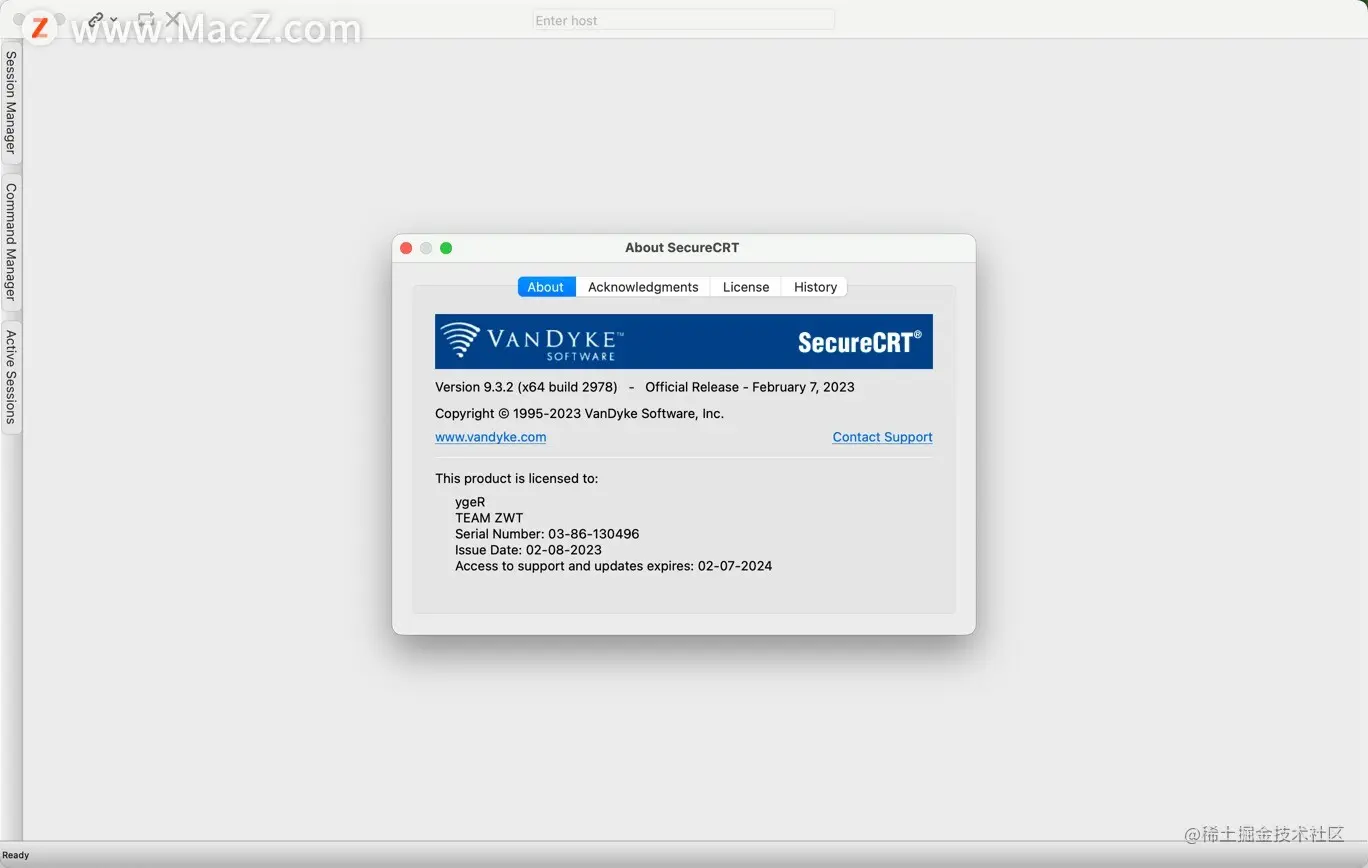Click the support expires 02-07-2024 line

(x=613, y=566)
